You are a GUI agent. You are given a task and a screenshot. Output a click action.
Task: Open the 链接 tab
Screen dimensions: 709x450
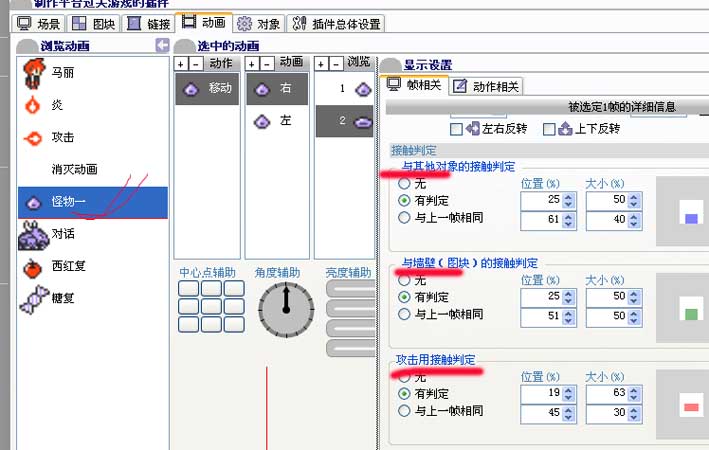pyautogui.click(x=148, y=24)
